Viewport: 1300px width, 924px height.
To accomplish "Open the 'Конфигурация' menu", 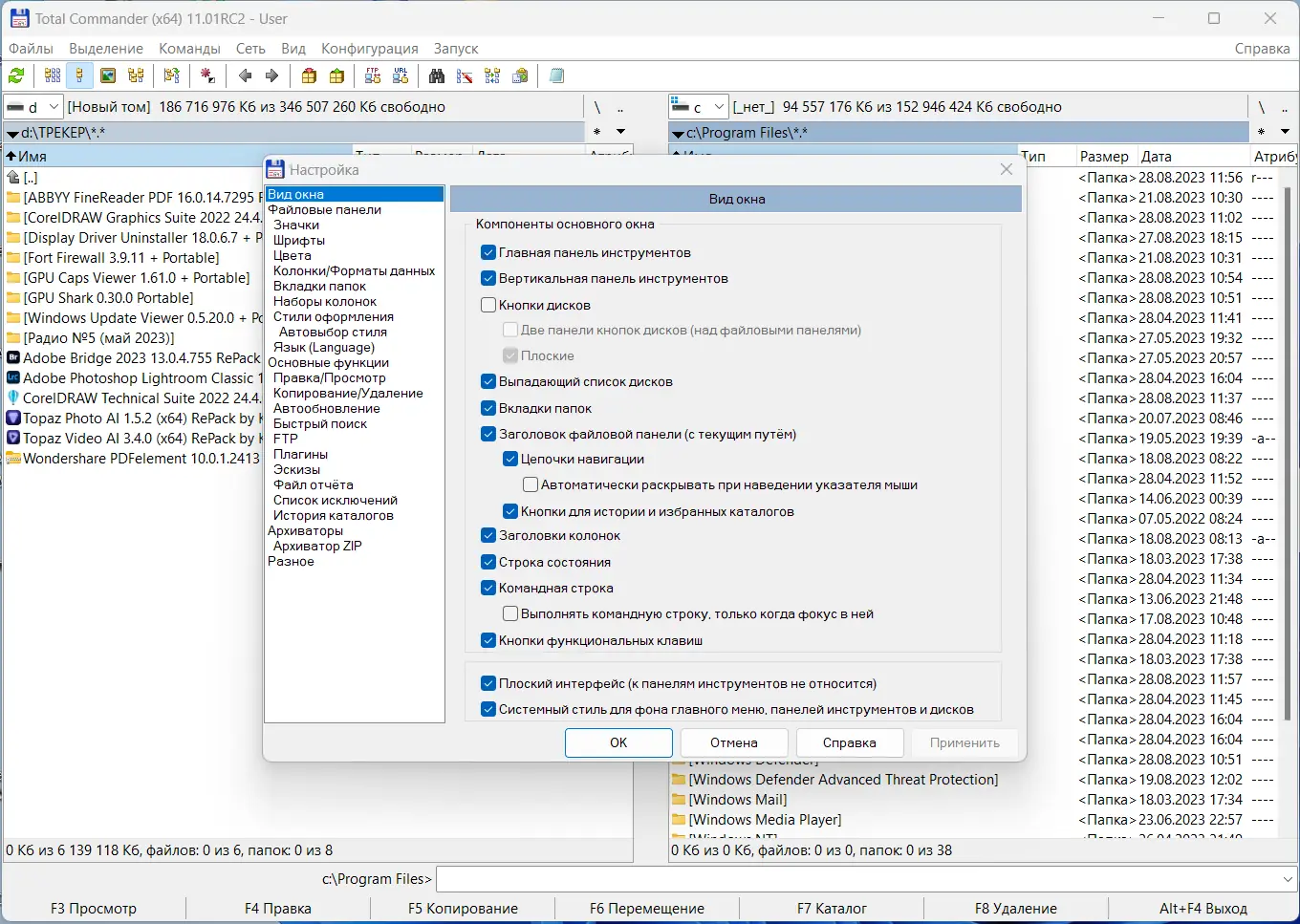I will coord(370,49).
